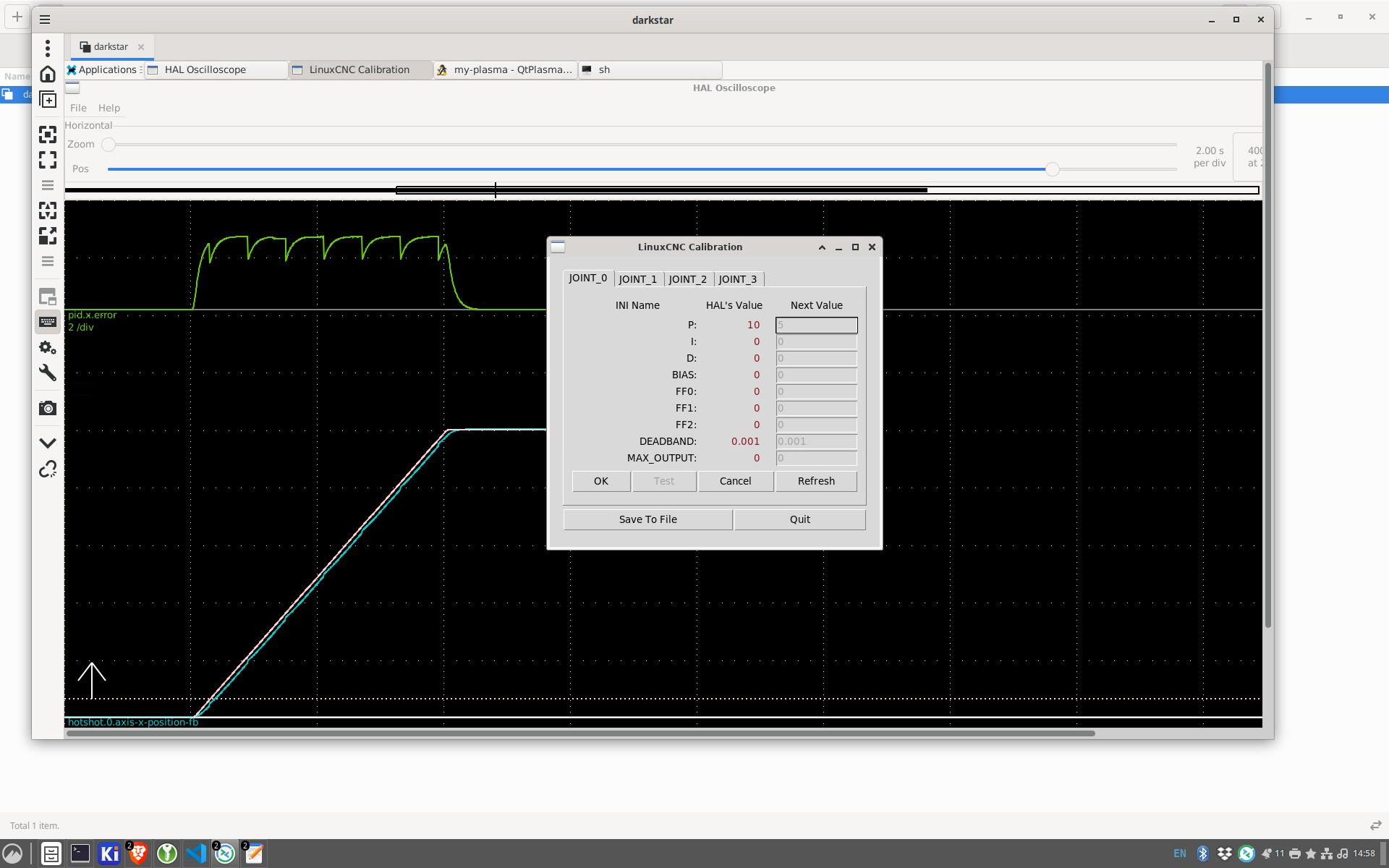Open the terminal from the bottom taskbar
This screenshot has height=868, width=1389.
[80, 854]
